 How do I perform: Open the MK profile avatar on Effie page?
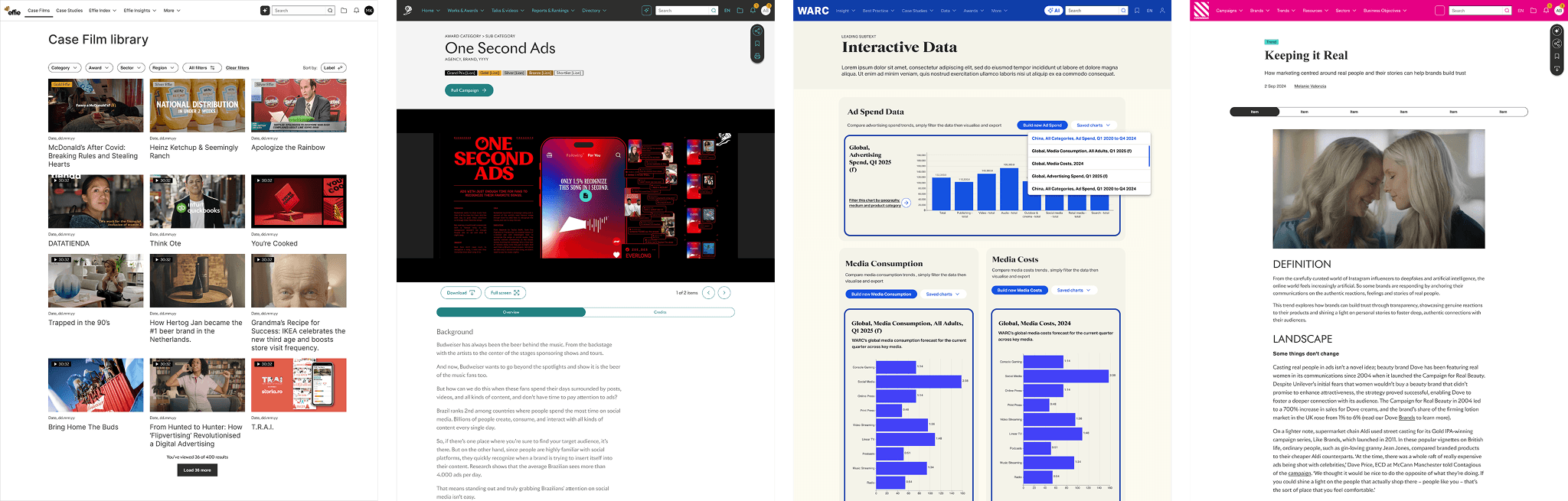(369, 11)
